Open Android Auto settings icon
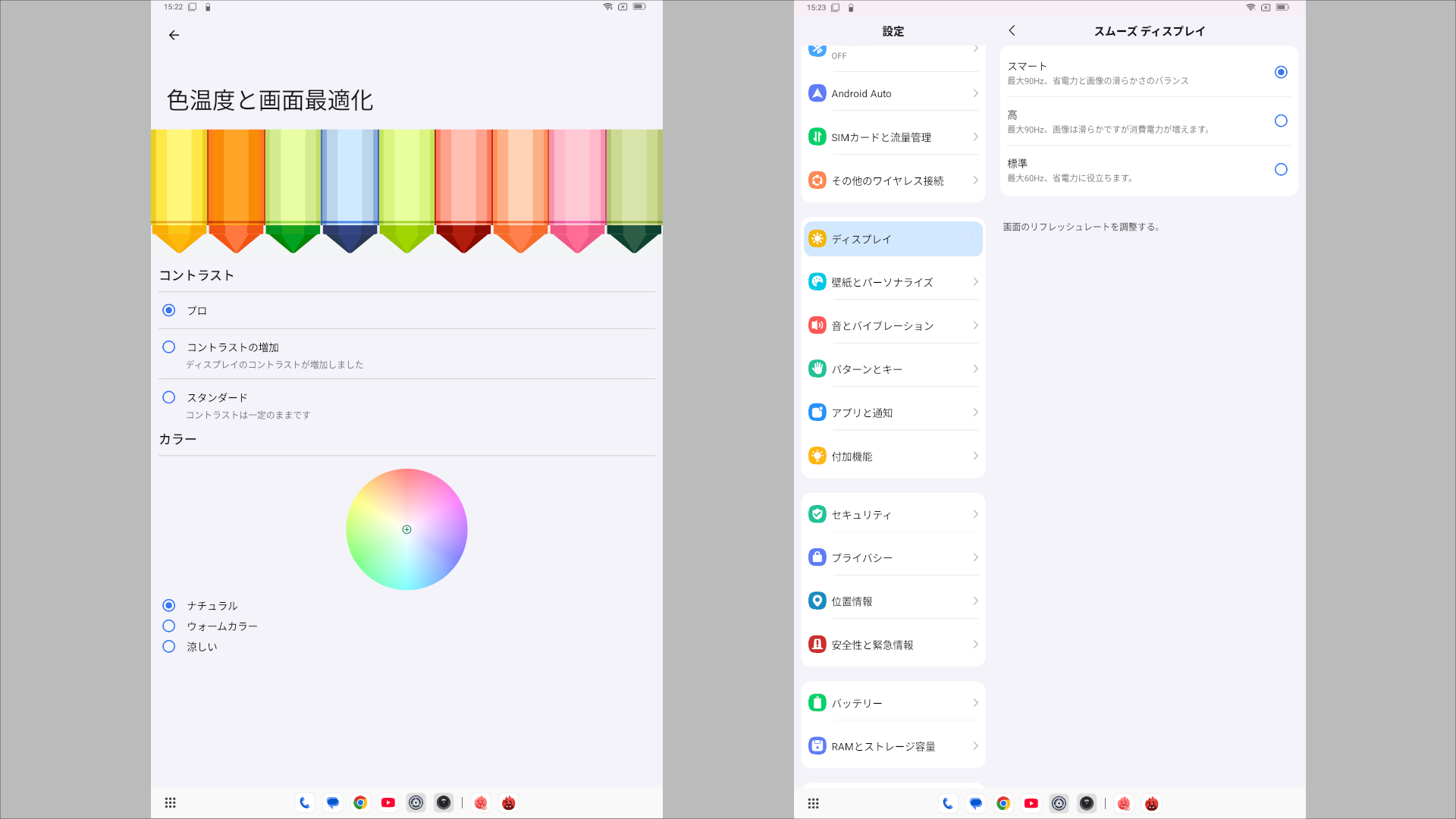This screenshot has width=1456, height=819. pyautogui.click(x=817, y=93)
